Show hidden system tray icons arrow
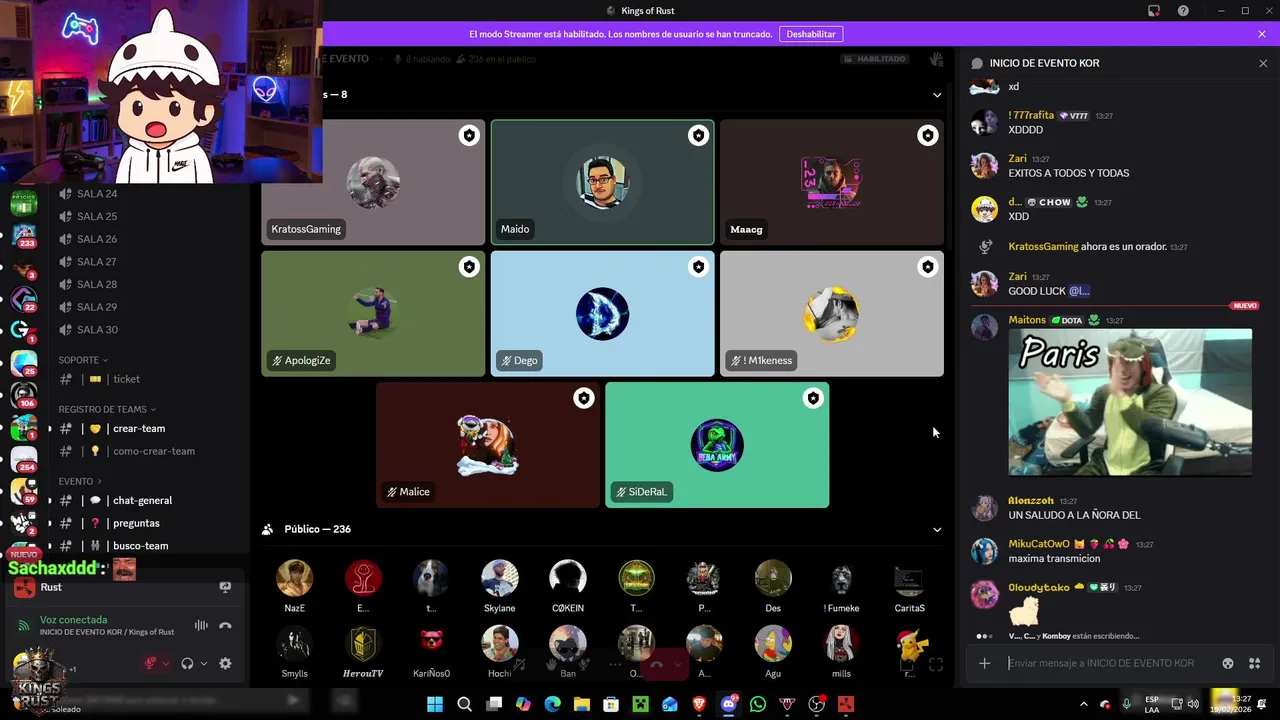 (x=1084, y=704)
